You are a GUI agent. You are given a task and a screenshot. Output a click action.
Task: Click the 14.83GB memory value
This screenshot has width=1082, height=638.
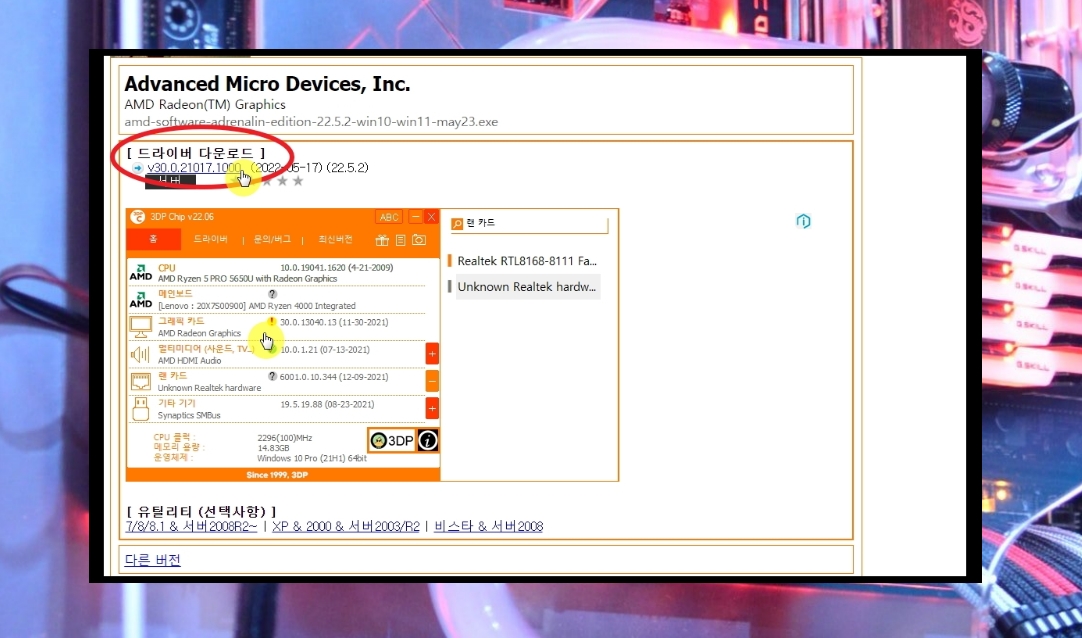tap(273, 448)
